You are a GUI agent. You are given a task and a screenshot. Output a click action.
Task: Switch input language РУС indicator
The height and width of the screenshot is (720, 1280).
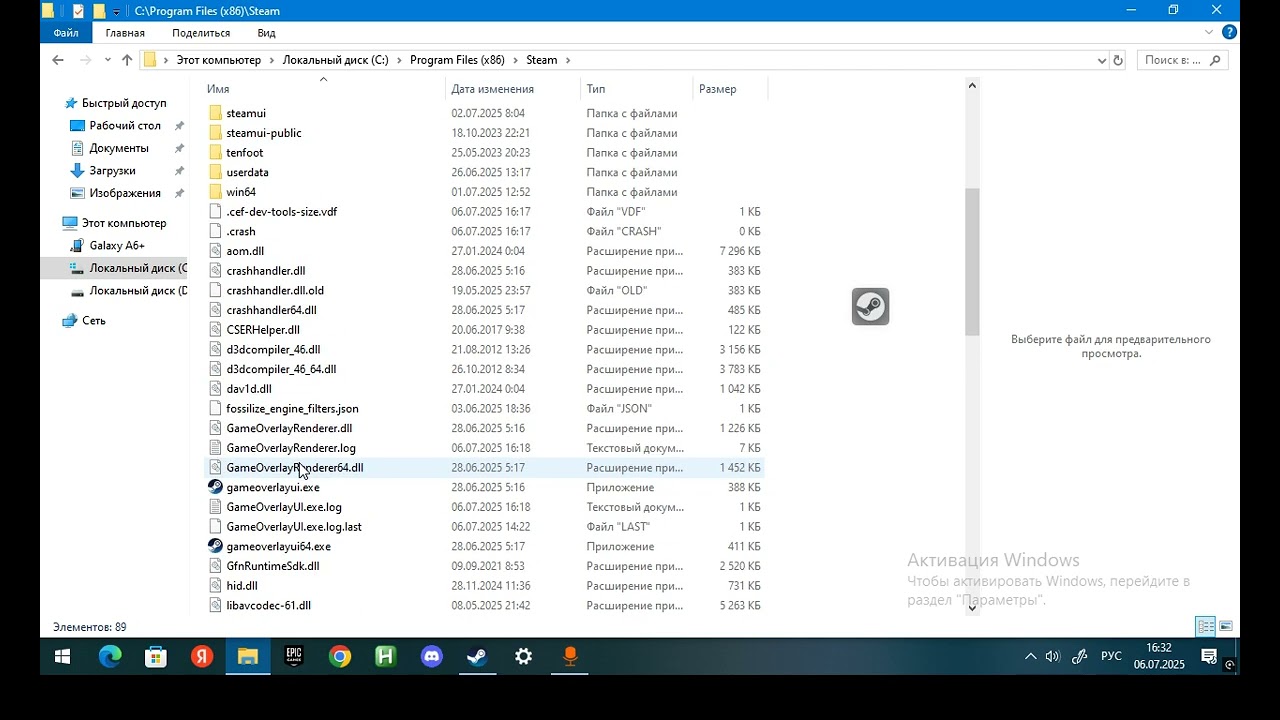click(1111, 657)
